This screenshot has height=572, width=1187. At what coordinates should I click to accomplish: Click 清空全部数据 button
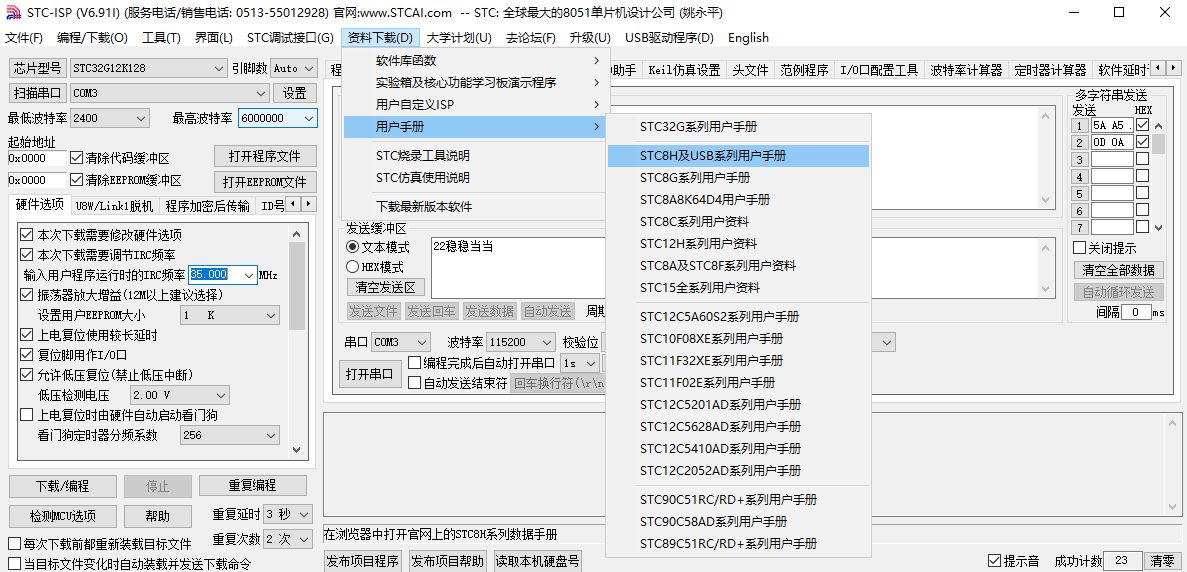[x=1119, y=270]
